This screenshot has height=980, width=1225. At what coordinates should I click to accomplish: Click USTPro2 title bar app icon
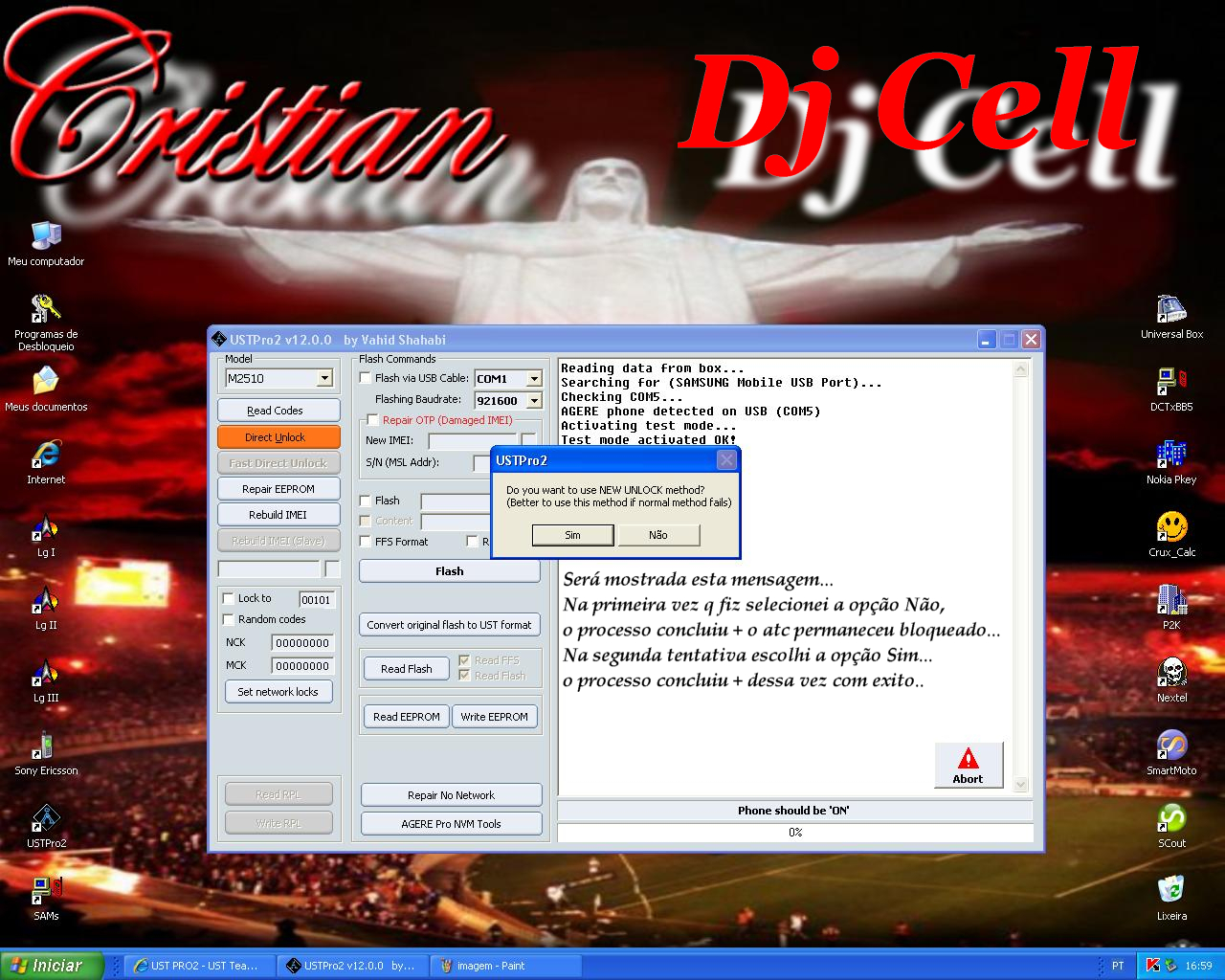218,339
